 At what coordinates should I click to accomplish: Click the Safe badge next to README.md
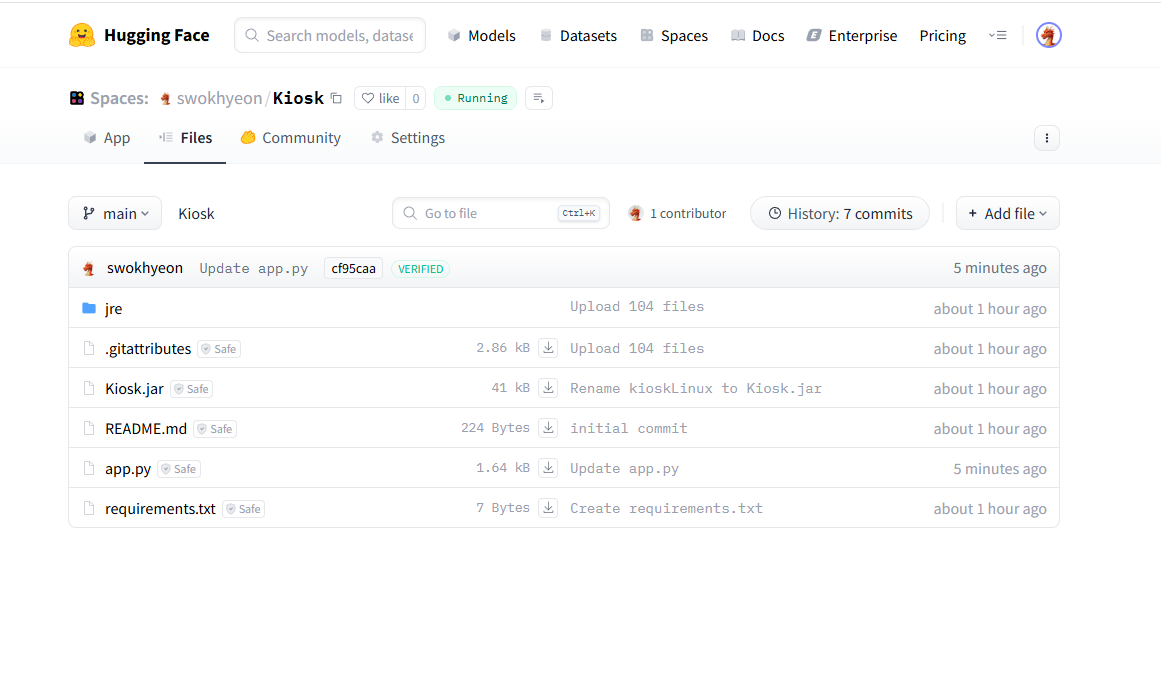[215, 429]
